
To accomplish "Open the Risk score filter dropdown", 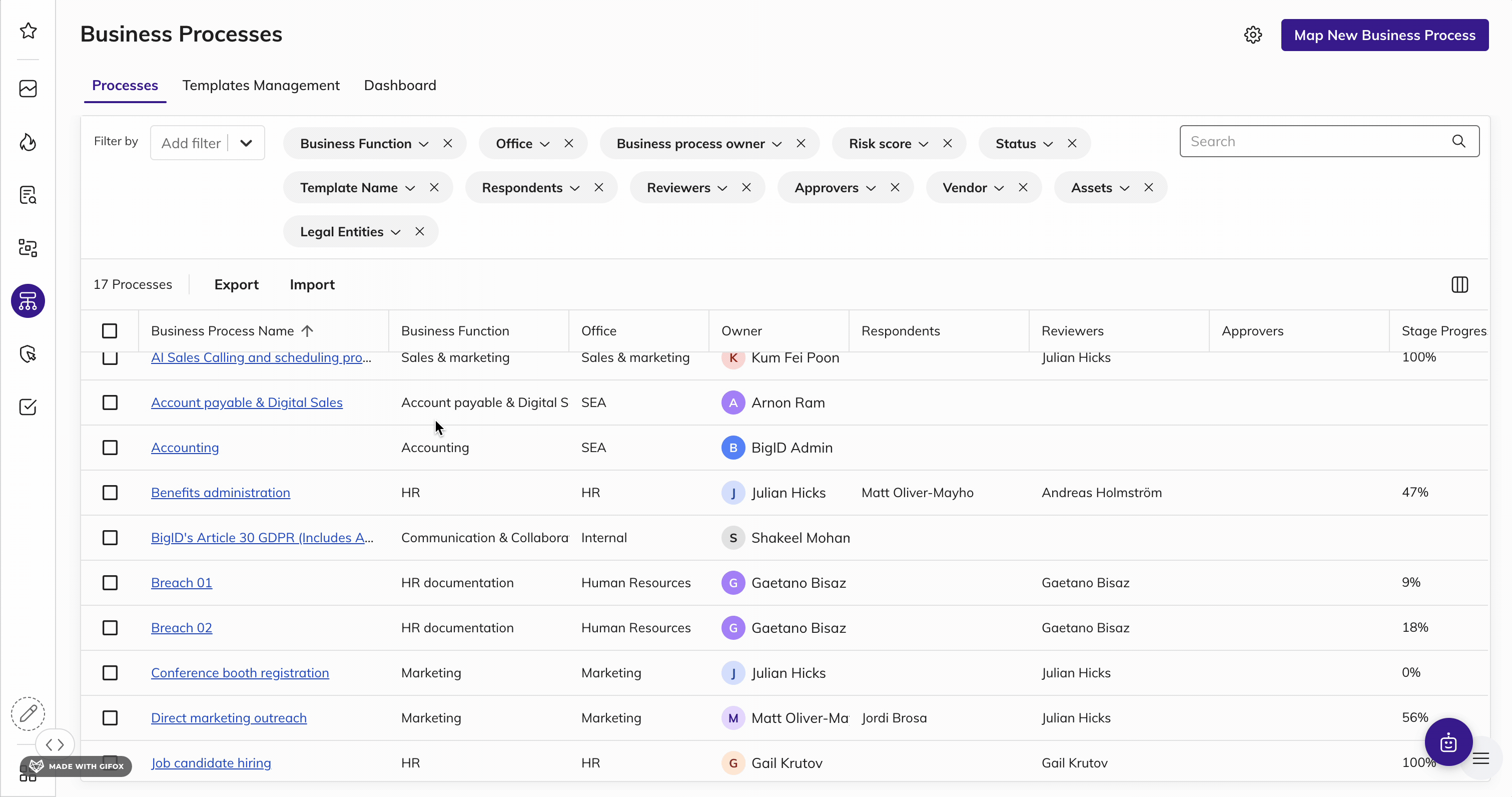I will pyautogui.click(x=924, y=143).
